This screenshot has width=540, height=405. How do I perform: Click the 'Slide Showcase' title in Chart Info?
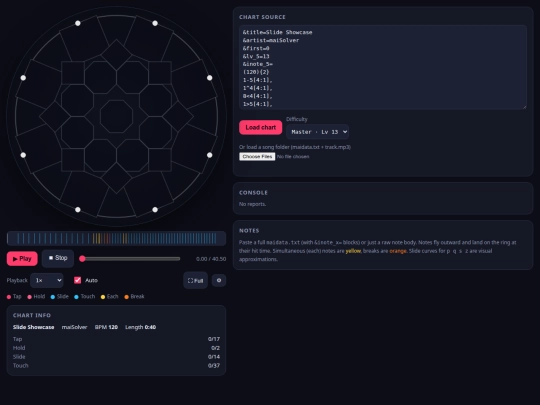[33, 327]
